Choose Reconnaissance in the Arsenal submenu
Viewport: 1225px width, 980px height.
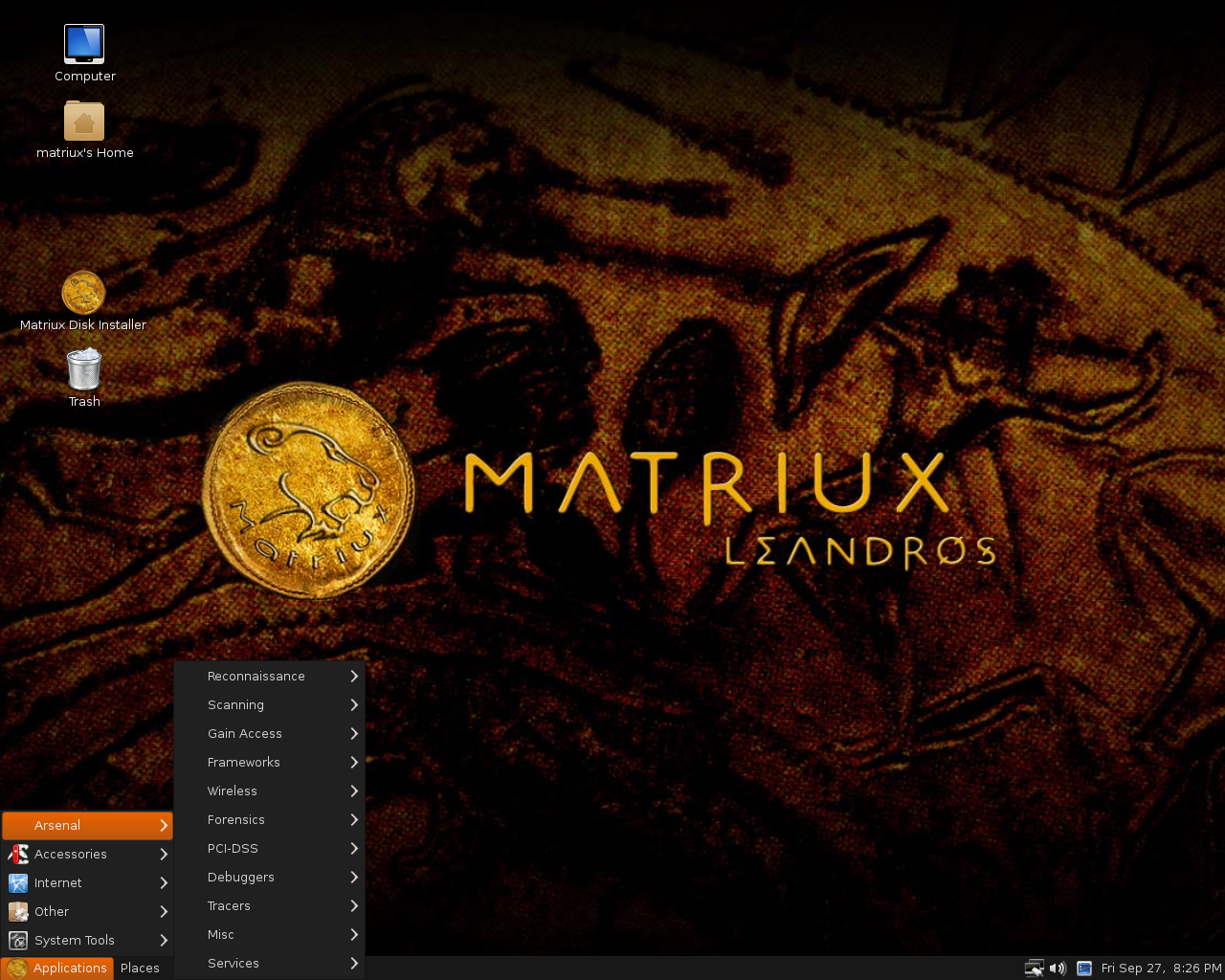[270, 676]
